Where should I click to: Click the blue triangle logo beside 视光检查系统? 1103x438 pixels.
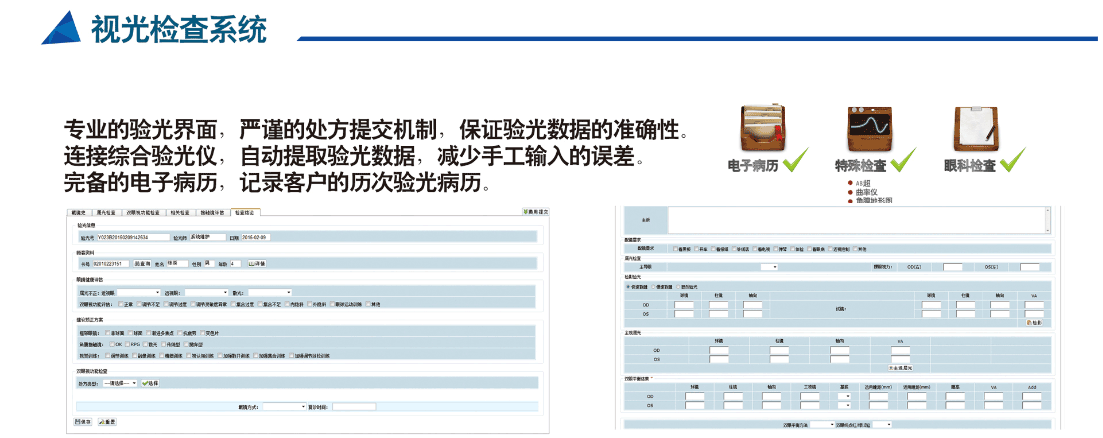tap(63, 28)
